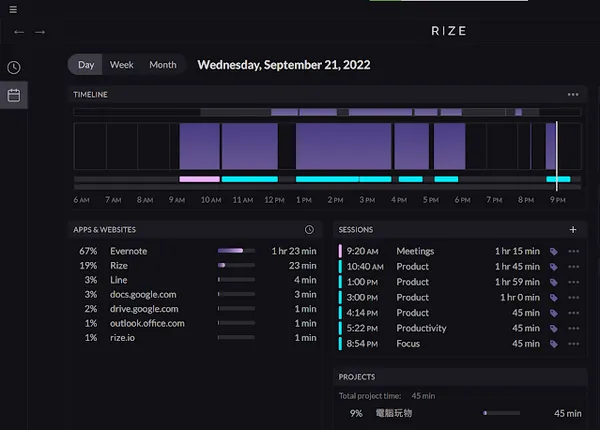Open more options for 4:14 PM Product session

coord(574,313)
